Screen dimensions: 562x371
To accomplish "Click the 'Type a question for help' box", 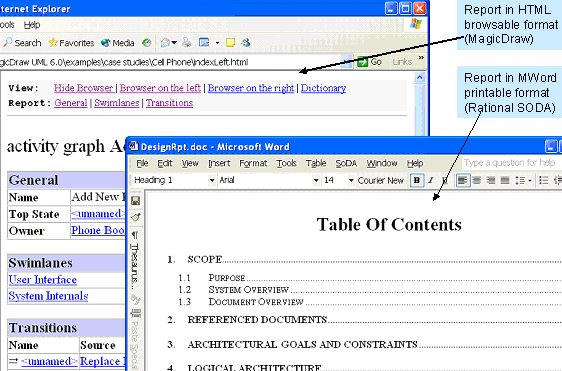I will (512, 163).
